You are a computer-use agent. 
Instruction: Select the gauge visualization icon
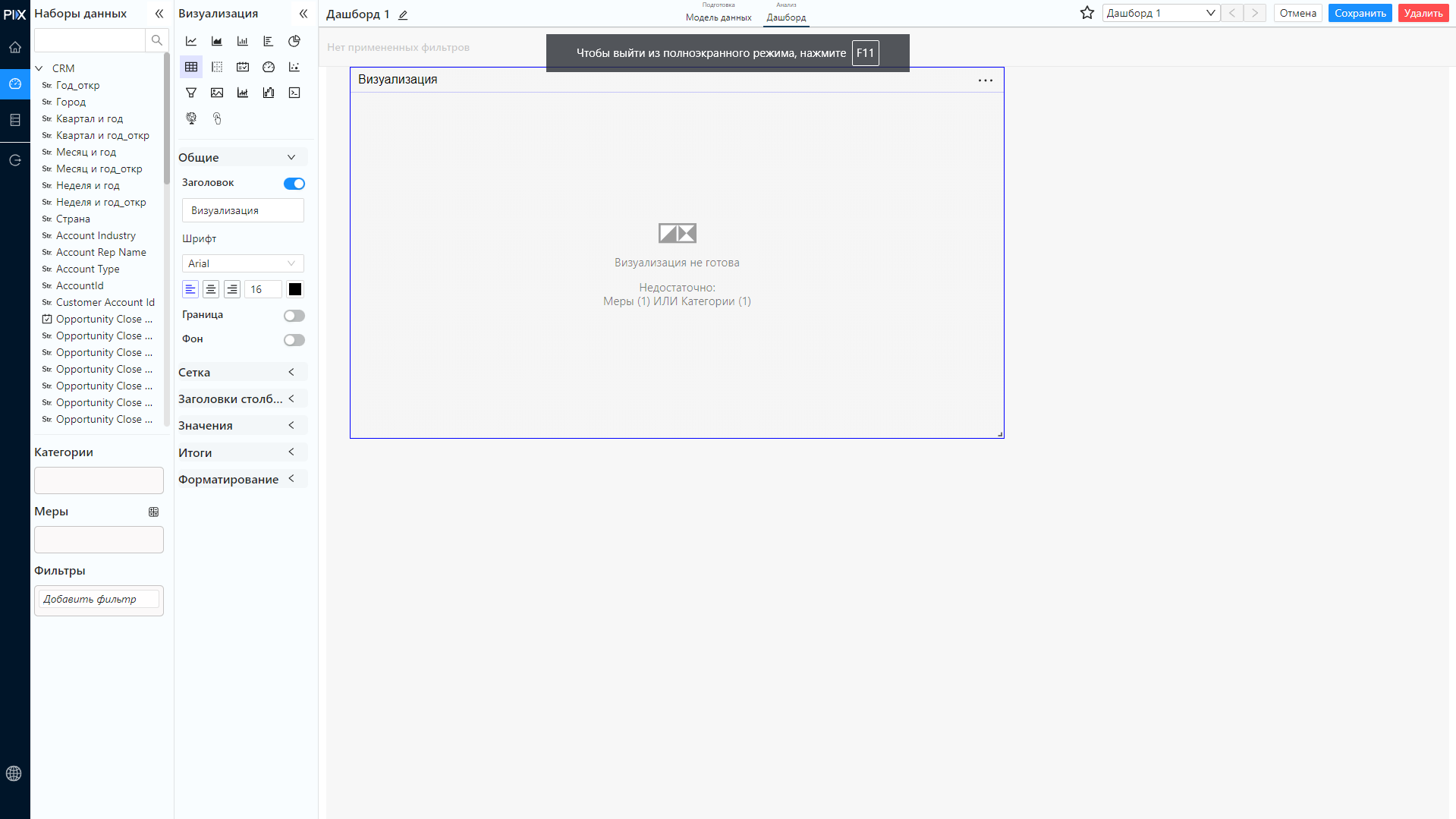coord(269,67)
